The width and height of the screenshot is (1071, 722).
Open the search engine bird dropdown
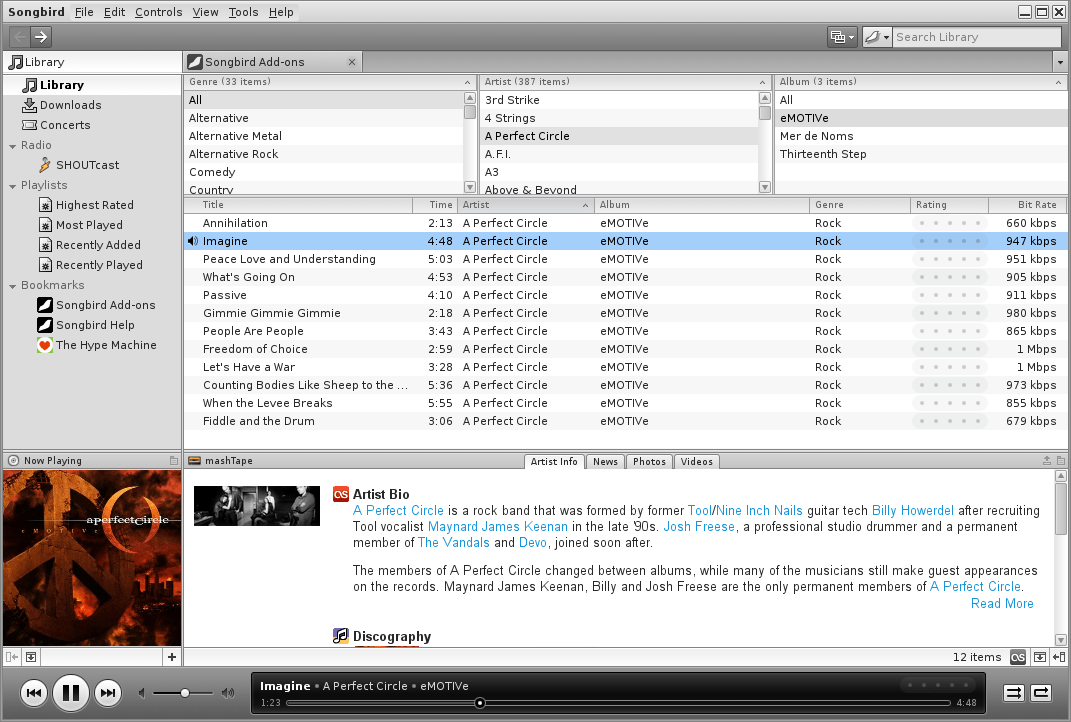(877, 37)
